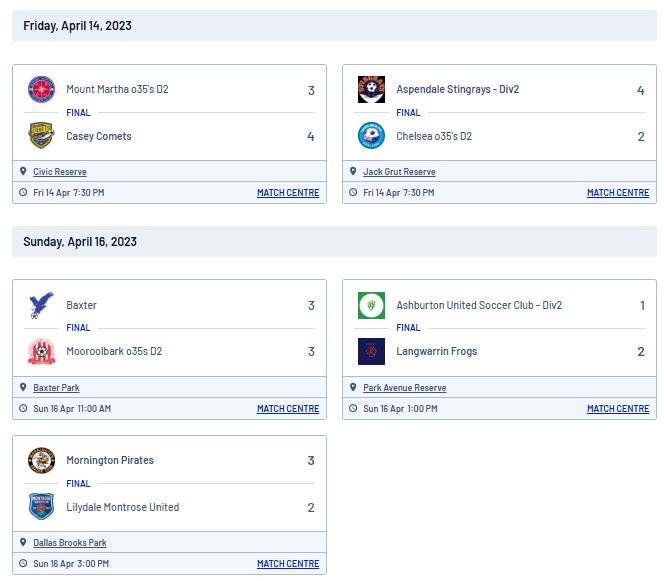Screen dimensions: 664x581
Task: Open Match Centre for Ashburton vs Langwarrin Frogs
Action: point(618,409)
